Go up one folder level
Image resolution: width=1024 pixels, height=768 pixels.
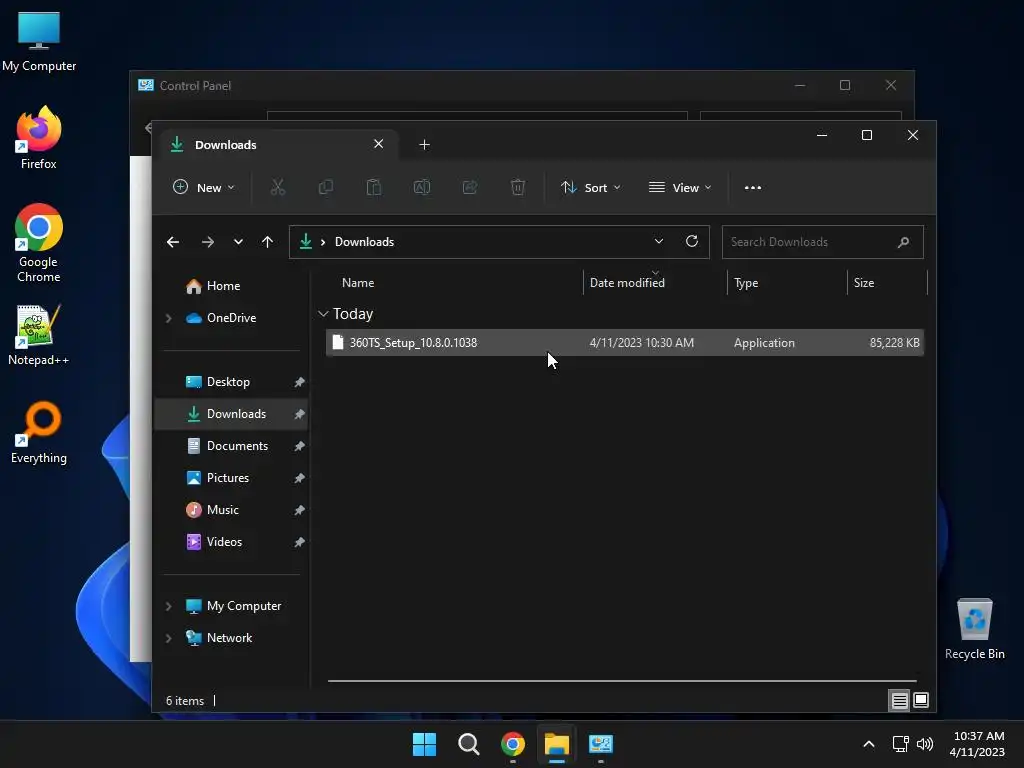(x=267, y=242)
